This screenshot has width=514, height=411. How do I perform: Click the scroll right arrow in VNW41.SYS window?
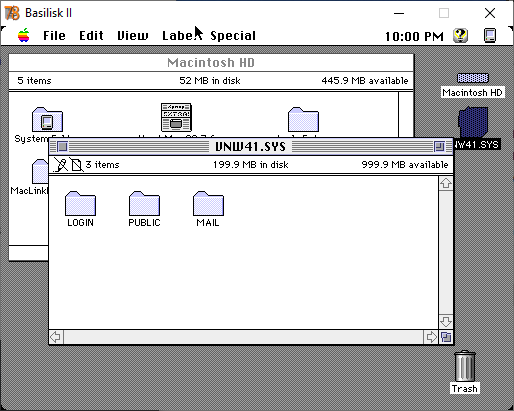click(x=431, y=337)
